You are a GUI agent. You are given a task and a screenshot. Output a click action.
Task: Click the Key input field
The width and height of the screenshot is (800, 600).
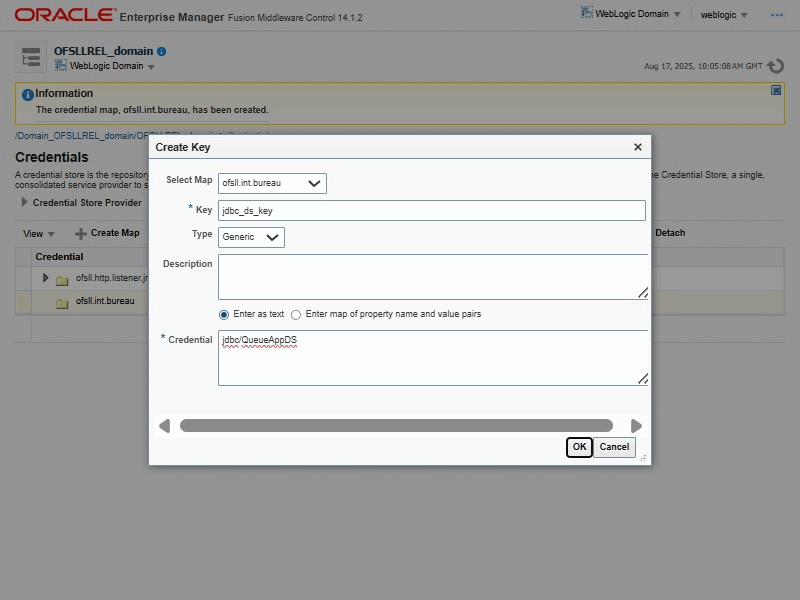coord(432,211)
